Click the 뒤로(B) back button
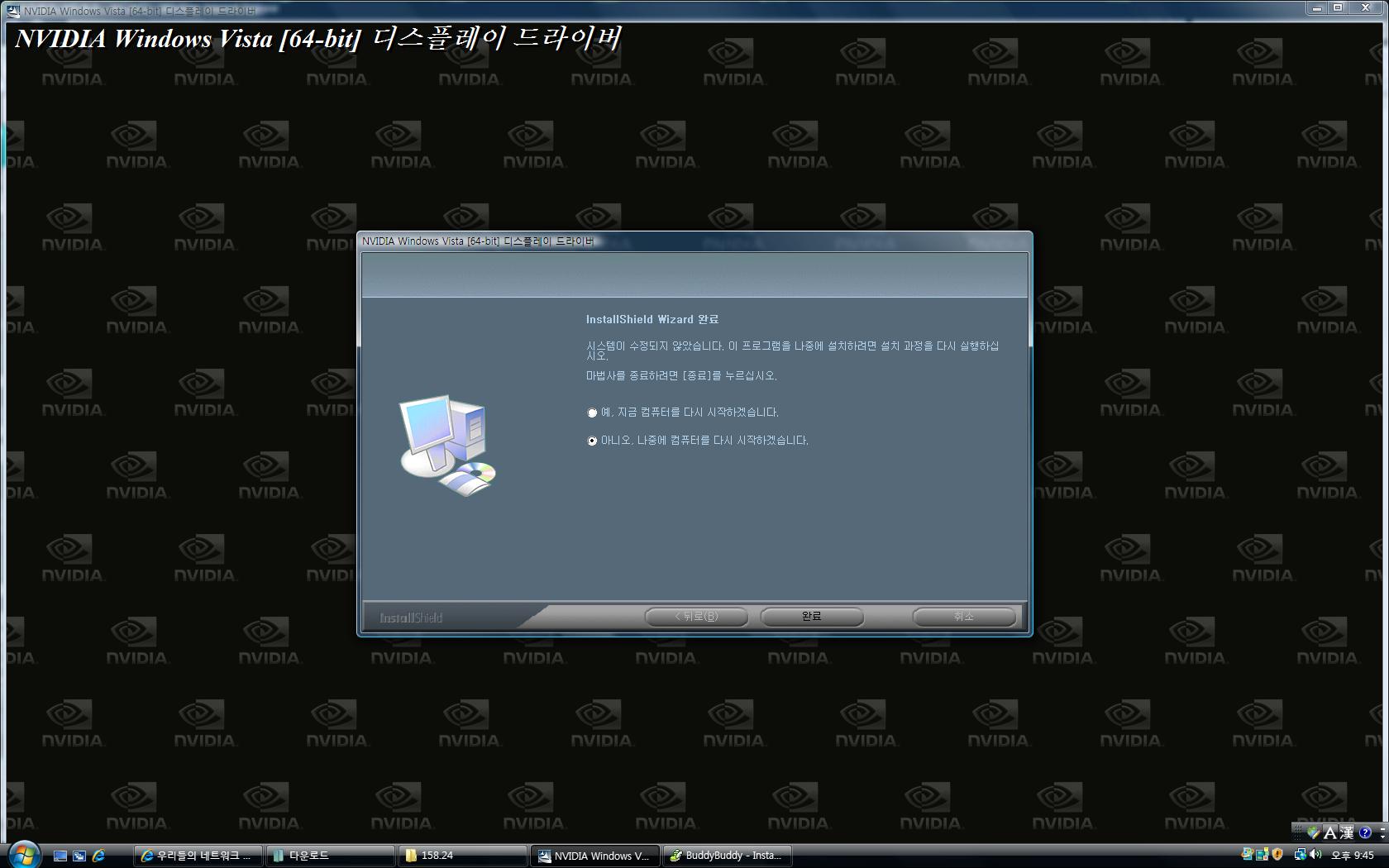This screenshot has width=1389, height=868. point(696,617)
